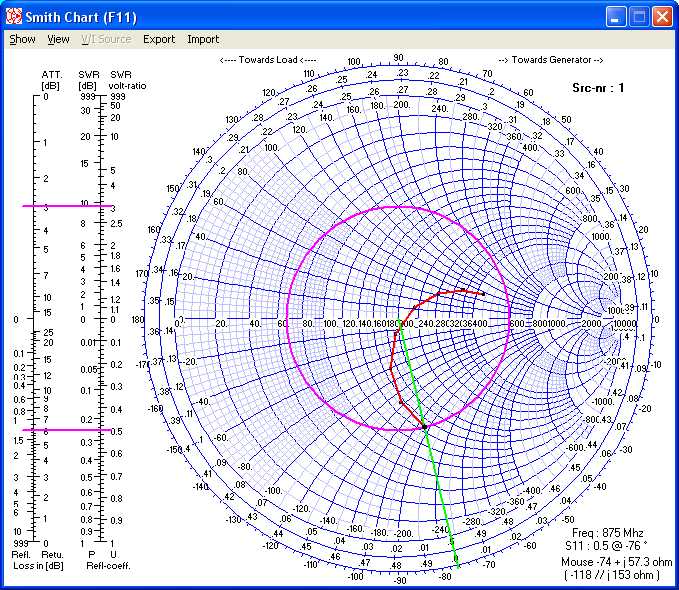Click the Towards Load direction label
This screenshot has width=679, height=590.
(x=267, y=60)
